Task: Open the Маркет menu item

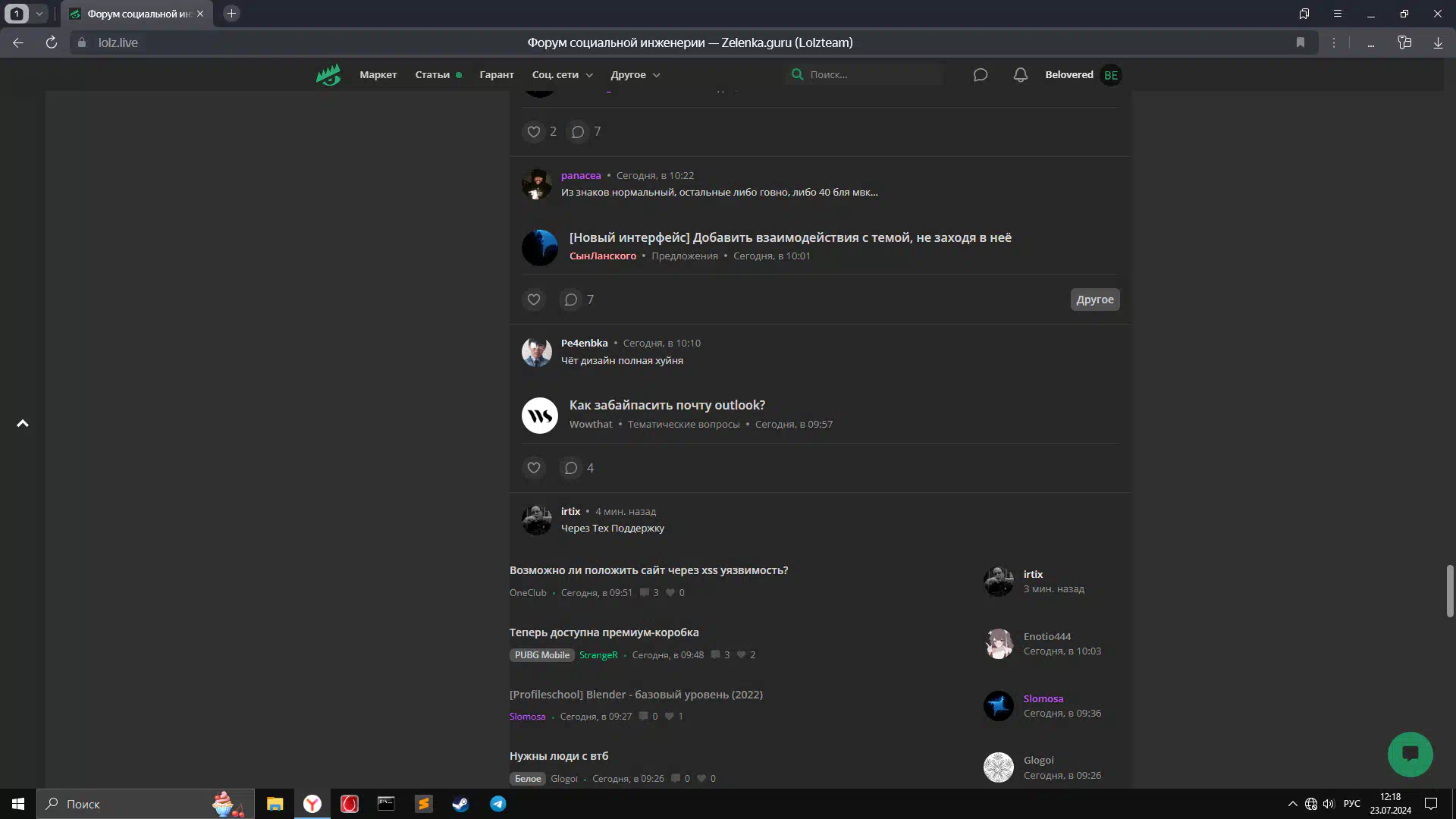Action: (378, 74)
